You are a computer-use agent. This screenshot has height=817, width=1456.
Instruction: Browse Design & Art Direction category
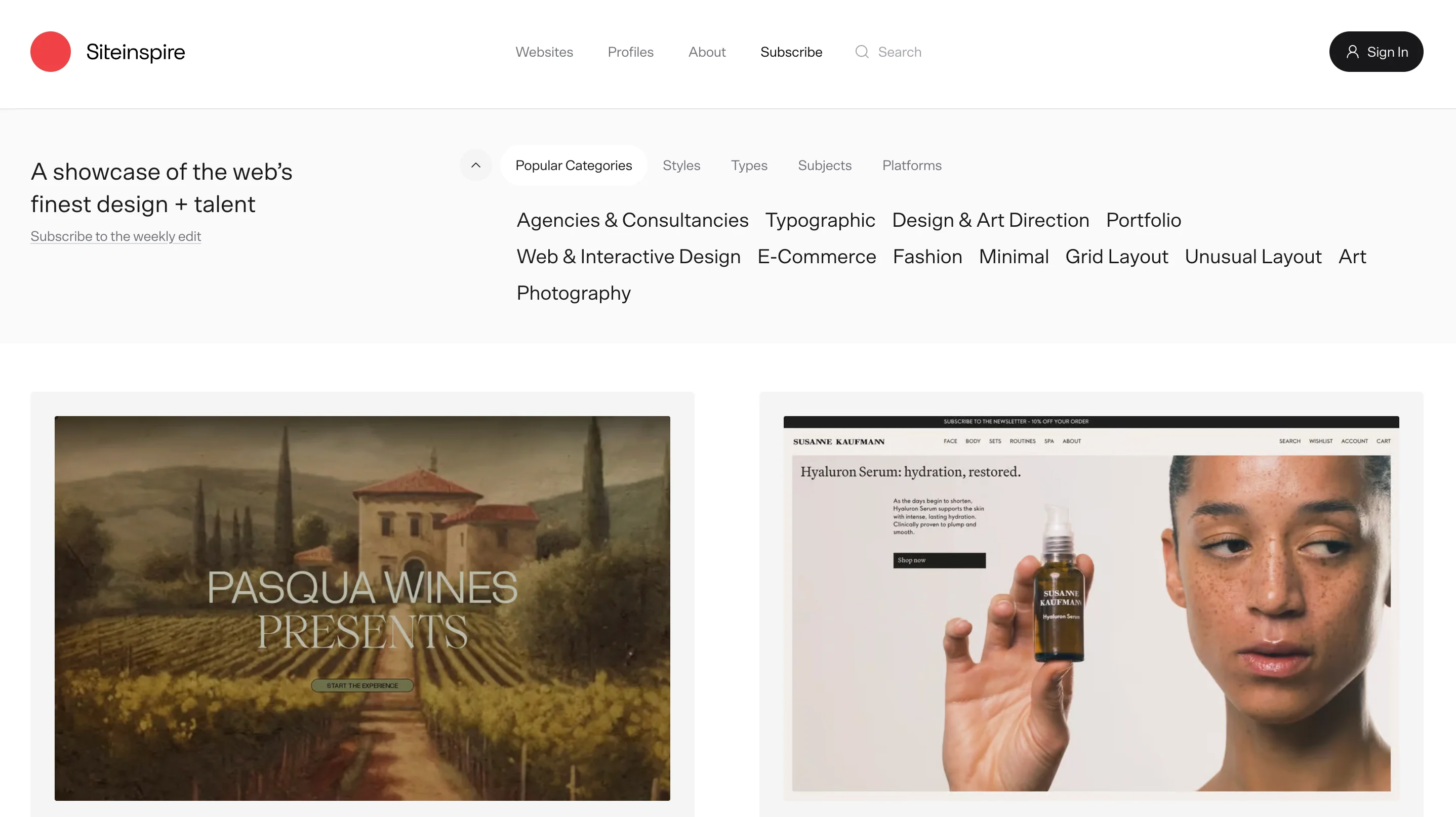point(990,220)
